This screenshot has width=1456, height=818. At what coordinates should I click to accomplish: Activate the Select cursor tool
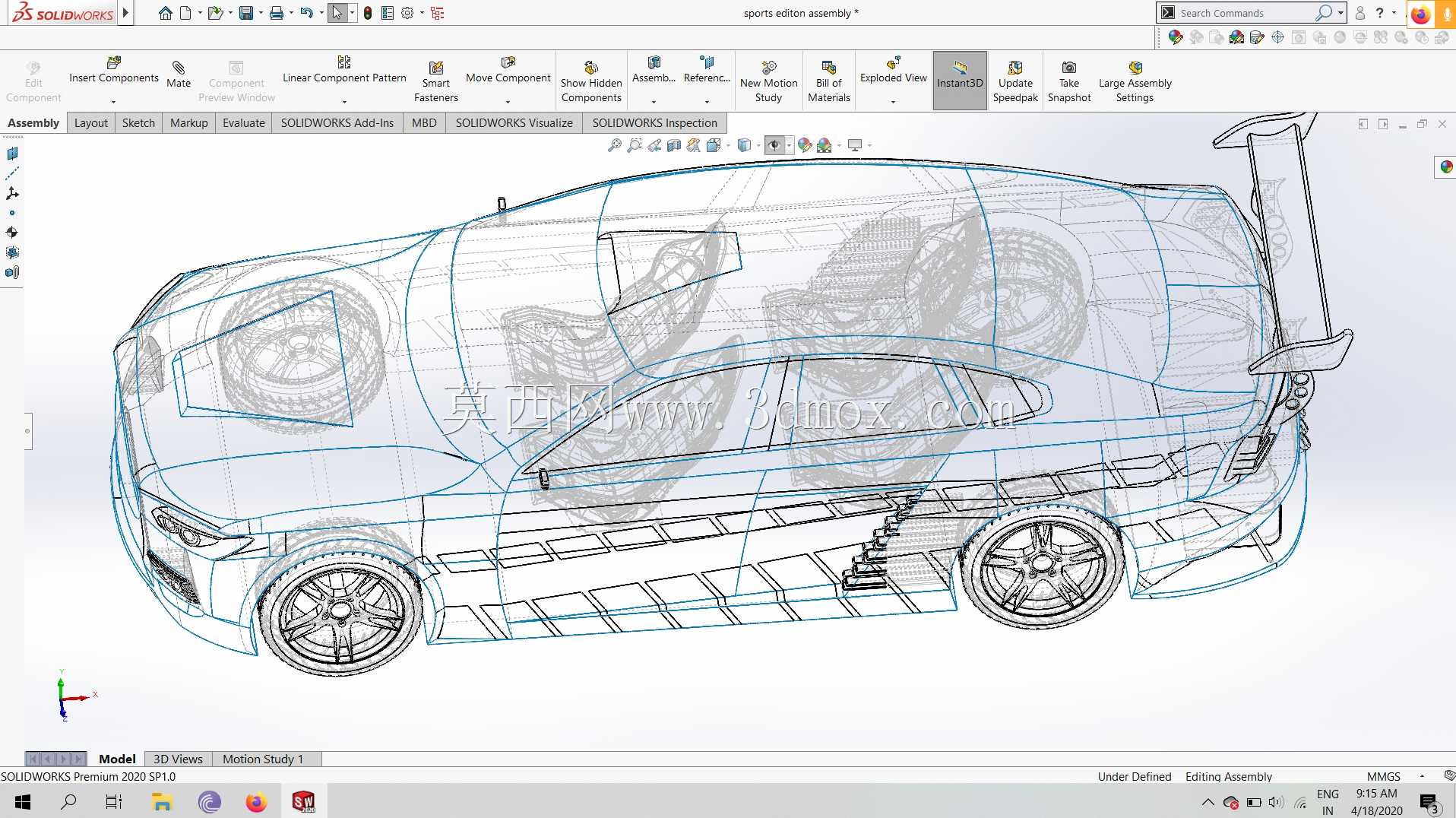click(x=337, y=13)
